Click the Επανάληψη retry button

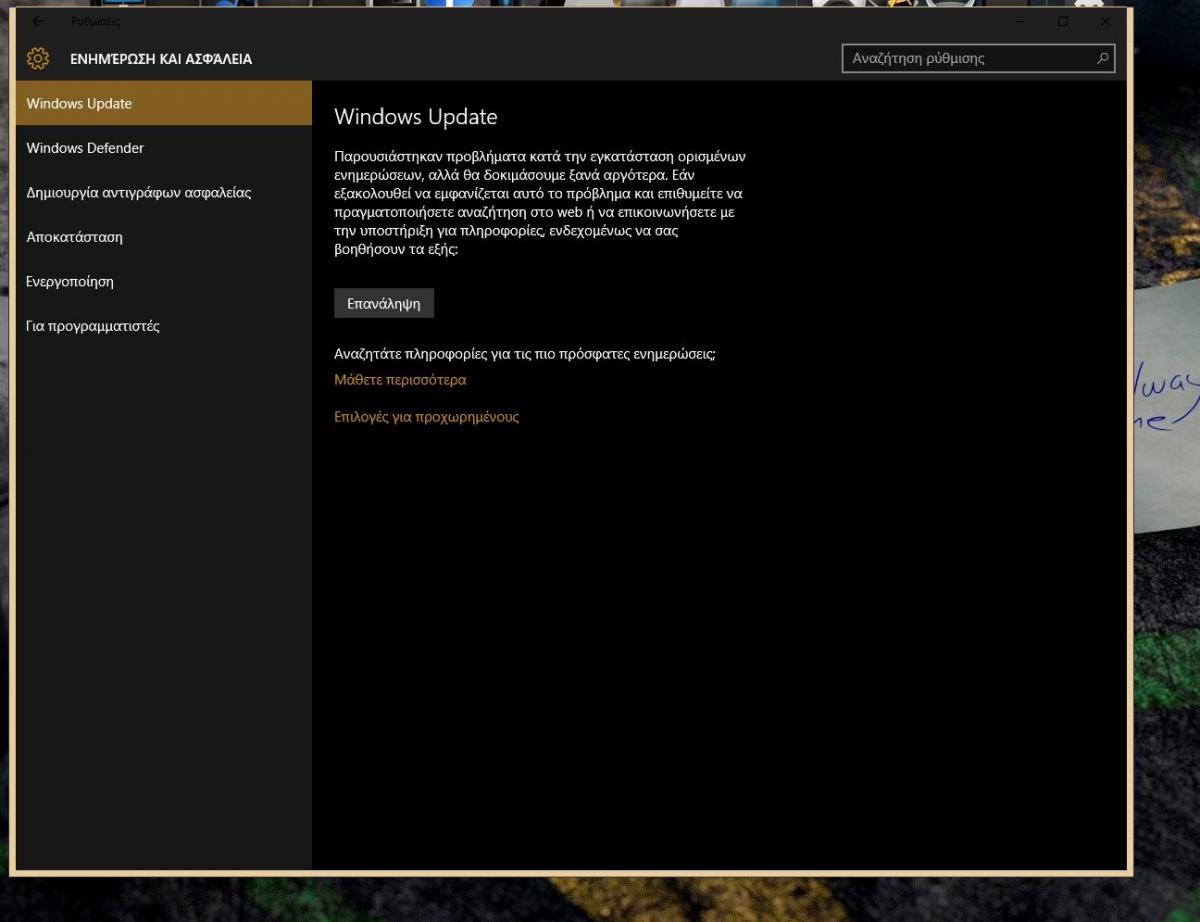pos(384,303)
